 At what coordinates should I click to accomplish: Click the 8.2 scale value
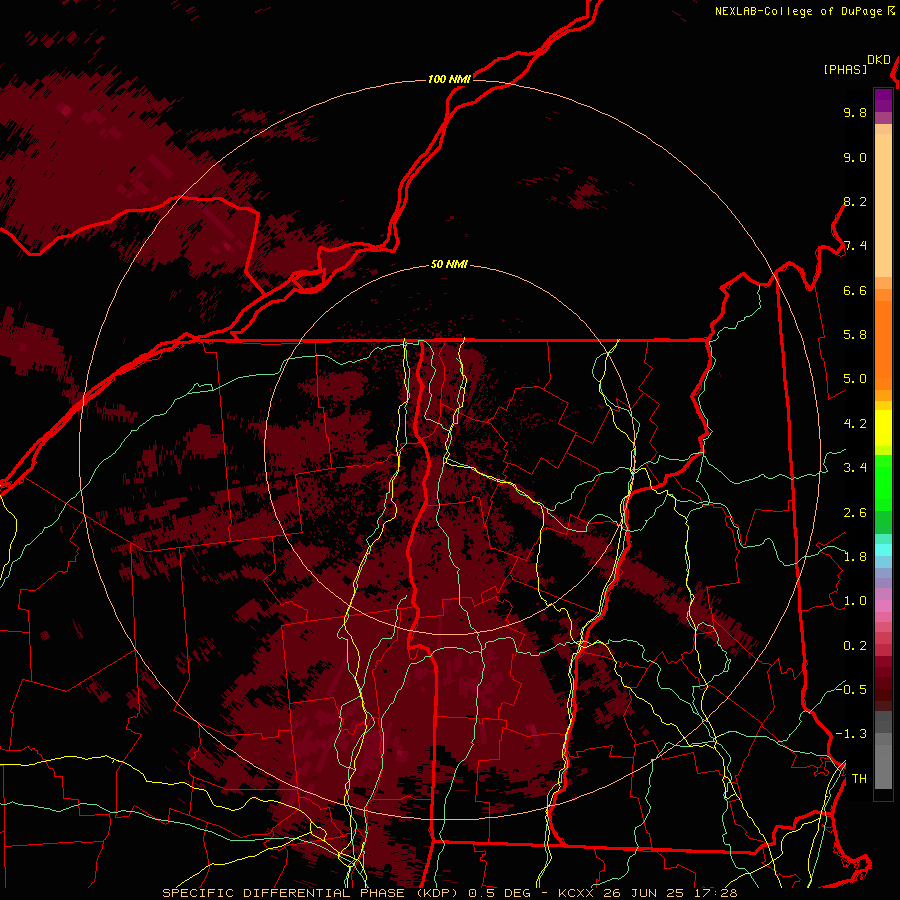855,201
